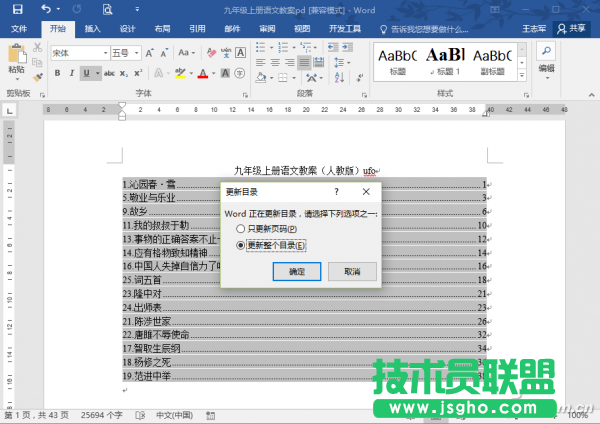
Task: Open the 文件 (File) tab
Action: (19, 29)
